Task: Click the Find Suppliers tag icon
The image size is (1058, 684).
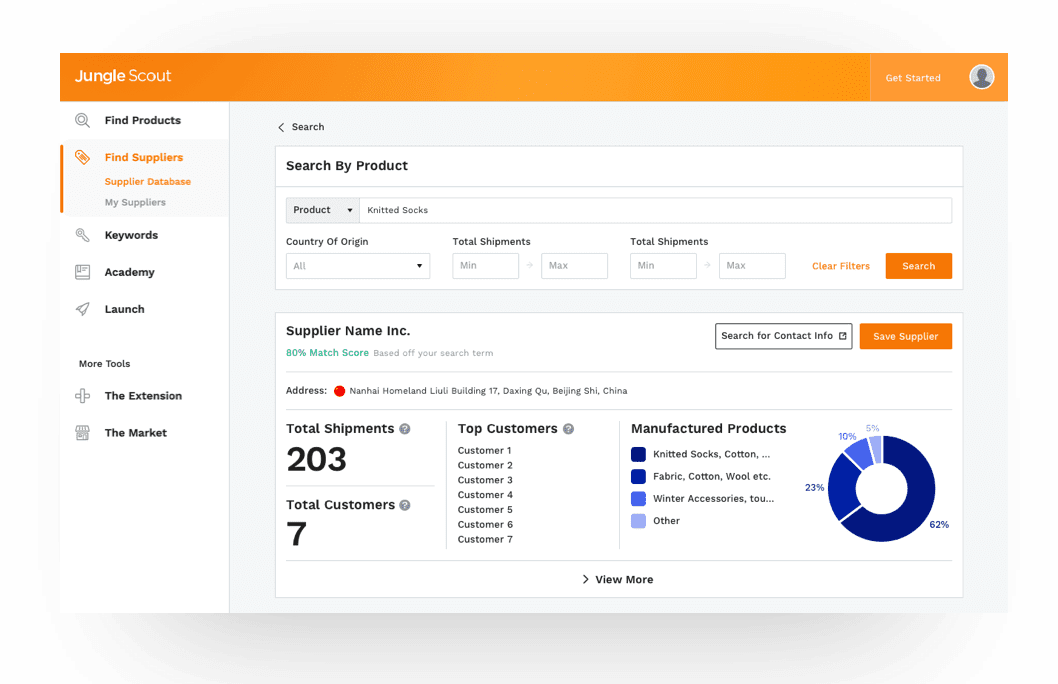Action: pos(82,157)
